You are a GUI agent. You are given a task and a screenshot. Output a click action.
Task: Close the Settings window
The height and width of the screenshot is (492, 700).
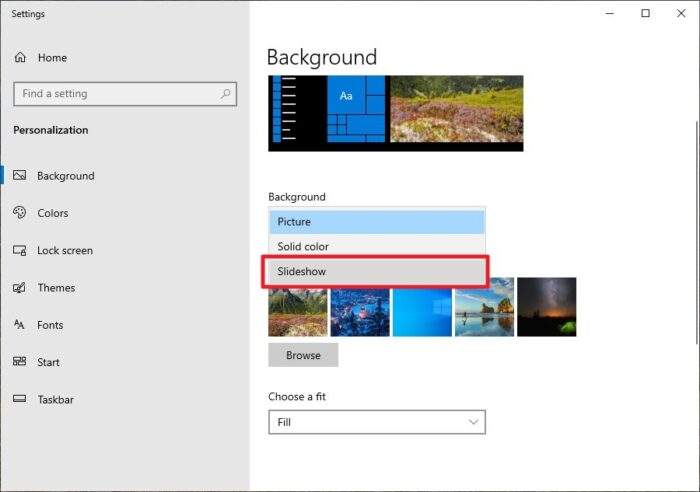pos(681,13)
